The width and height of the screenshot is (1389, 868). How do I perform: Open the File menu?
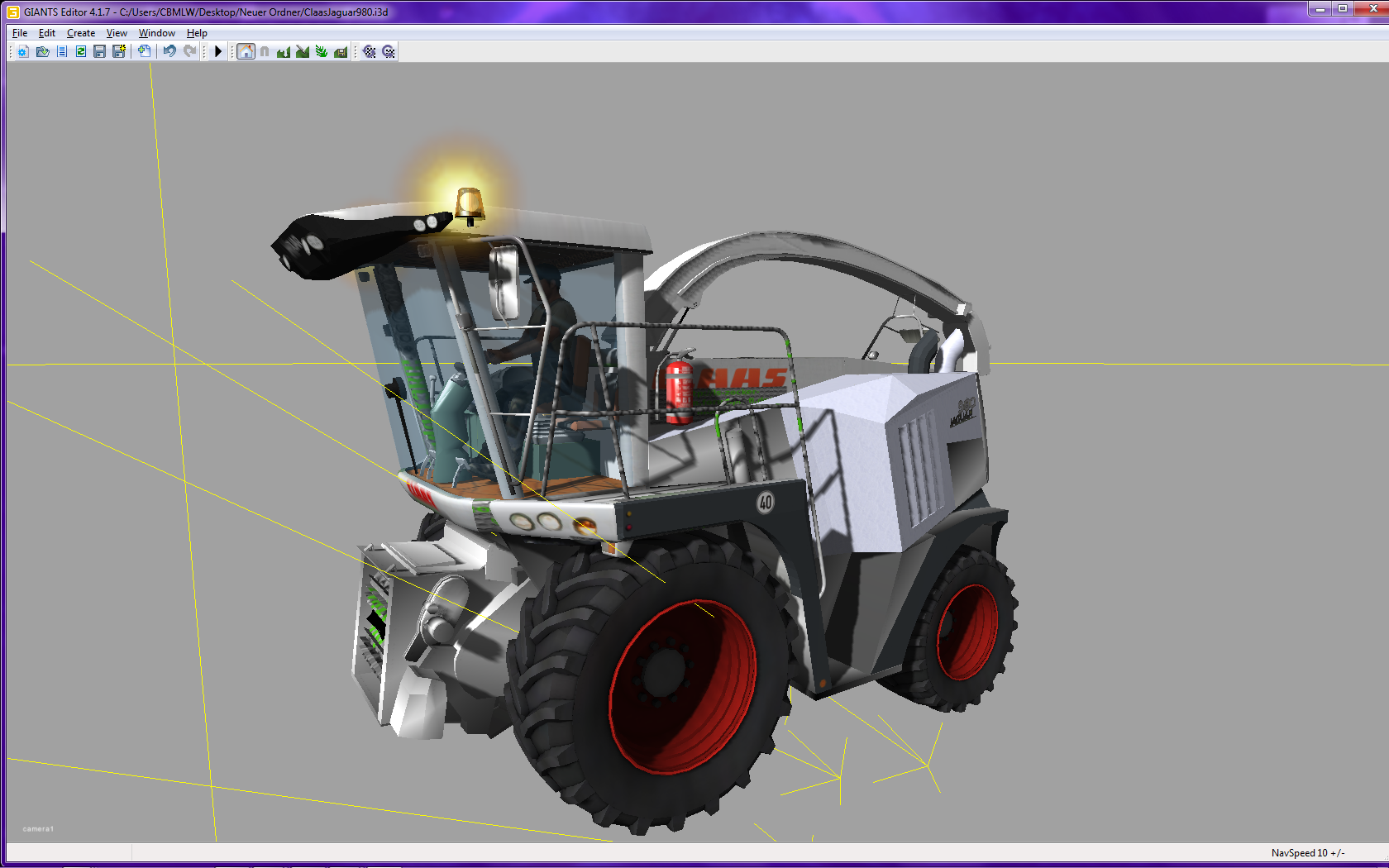20,33
